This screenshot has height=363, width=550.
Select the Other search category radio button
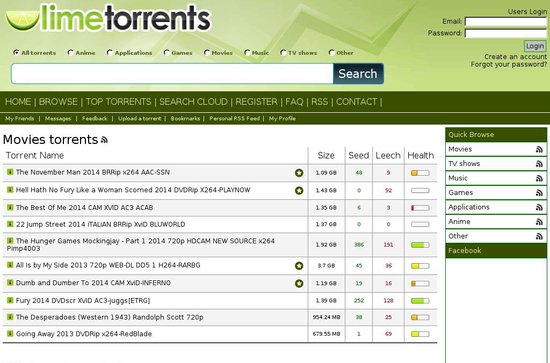(x=331, y=53)
